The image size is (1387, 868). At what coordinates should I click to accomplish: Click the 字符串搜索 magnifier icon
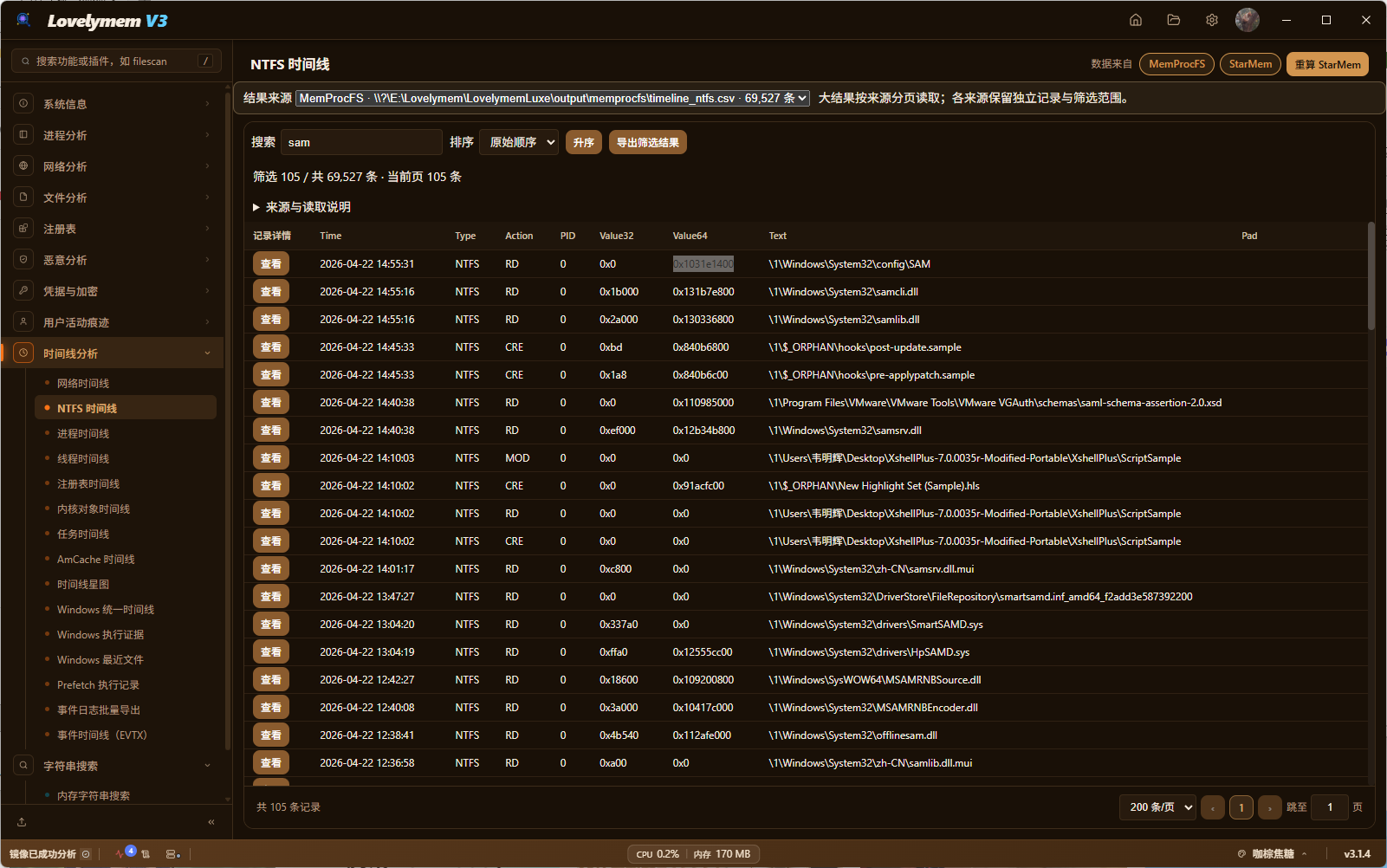[x=23, y=766]
